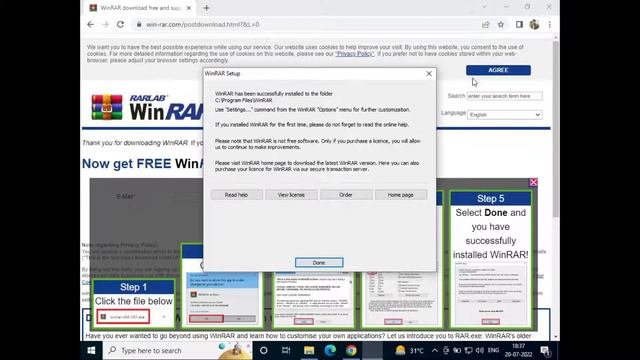The height and width of the screenshot is (360, 640).
Task: Open a new browser tab
Action: tap(207, 8)
